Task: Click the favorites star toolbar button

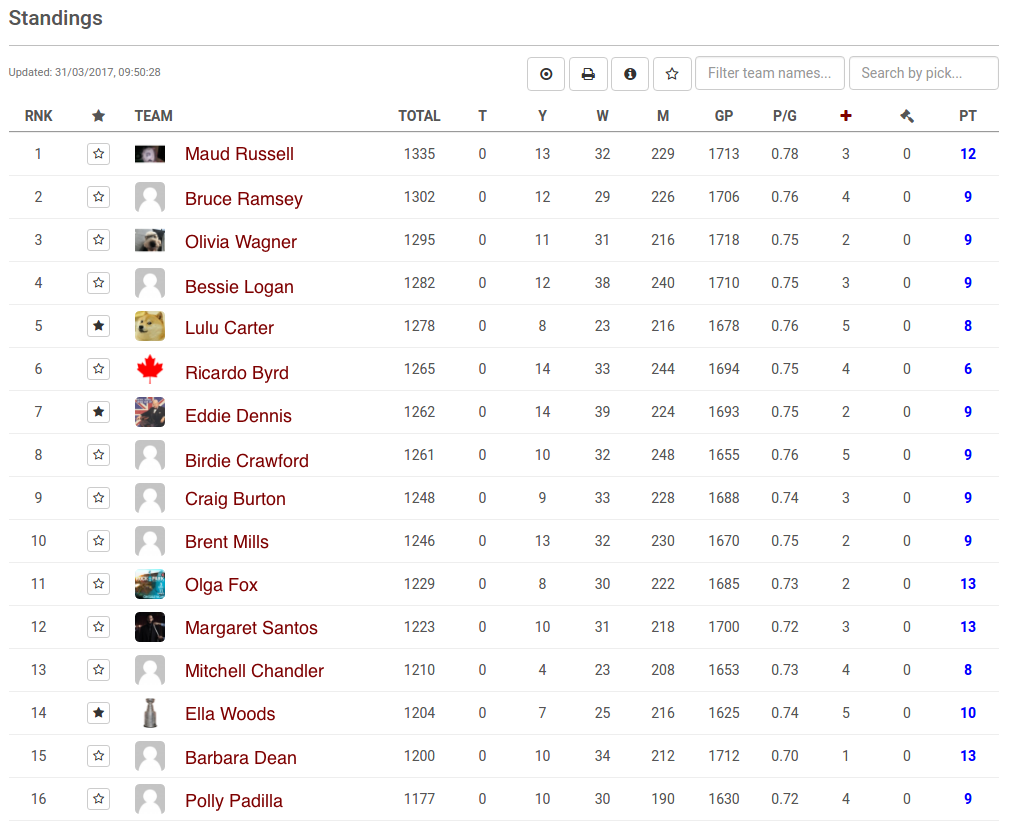Action: (672, 74)
